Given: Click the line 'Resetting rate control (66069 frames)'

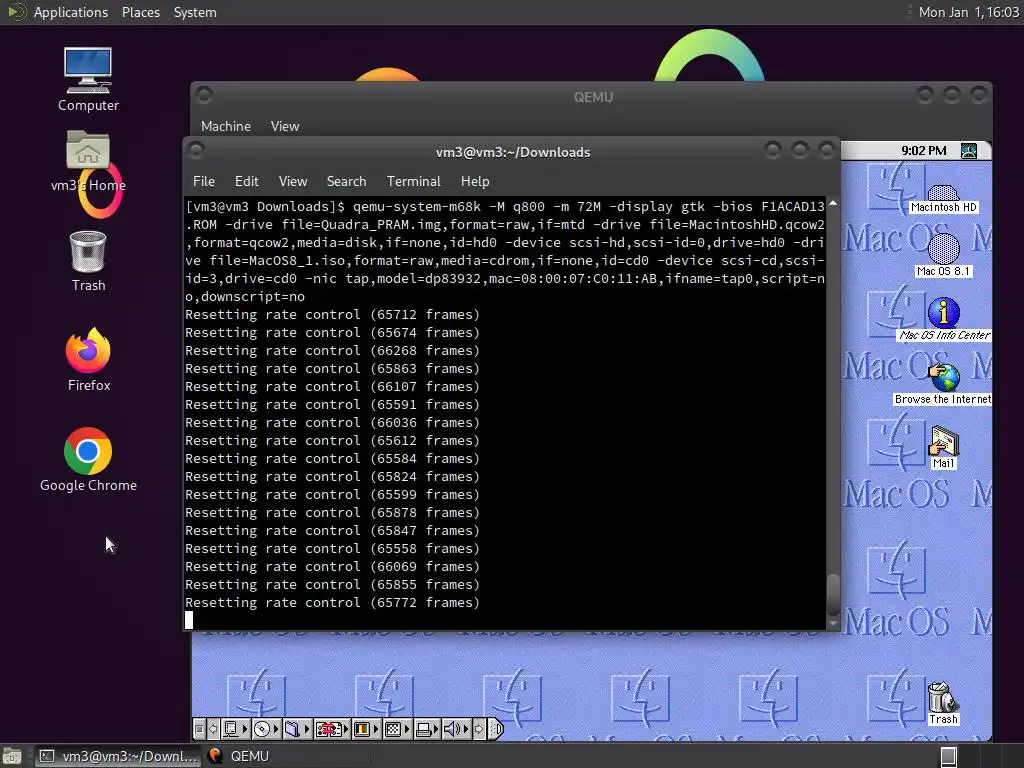Looking at the screenshot, I should 332,567.
